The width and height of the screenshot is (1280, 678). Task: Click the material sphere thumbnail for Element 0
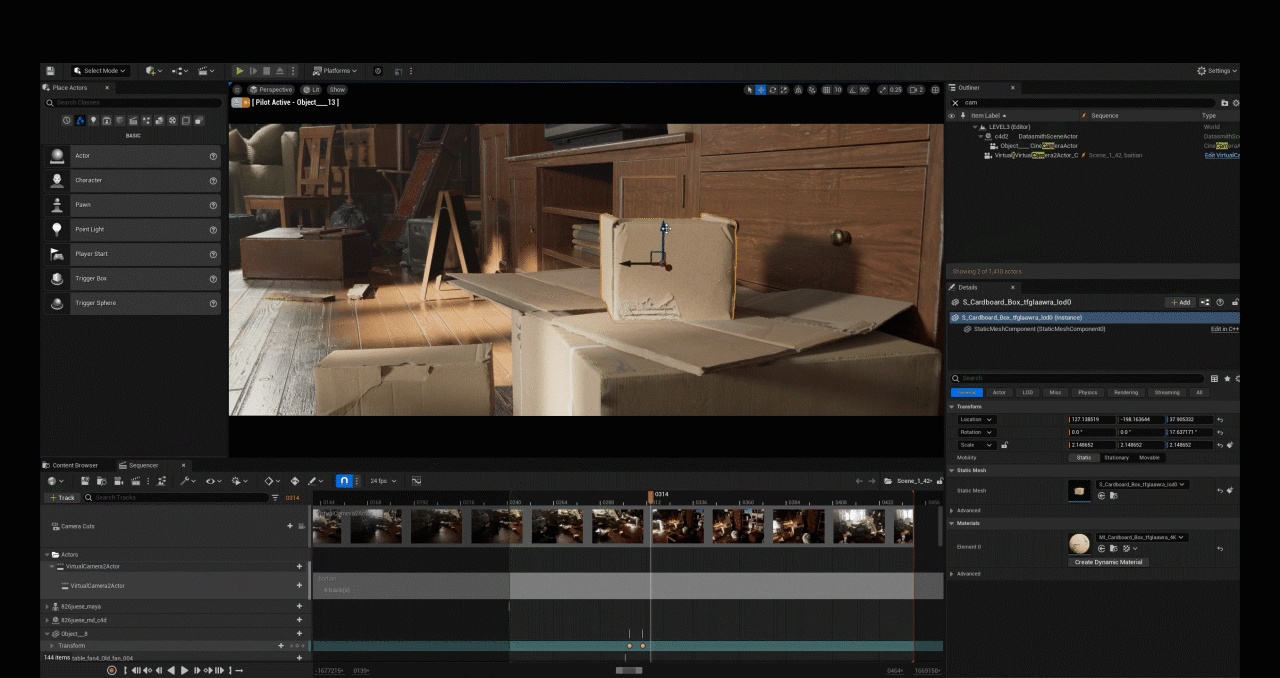coord(1079,543)
